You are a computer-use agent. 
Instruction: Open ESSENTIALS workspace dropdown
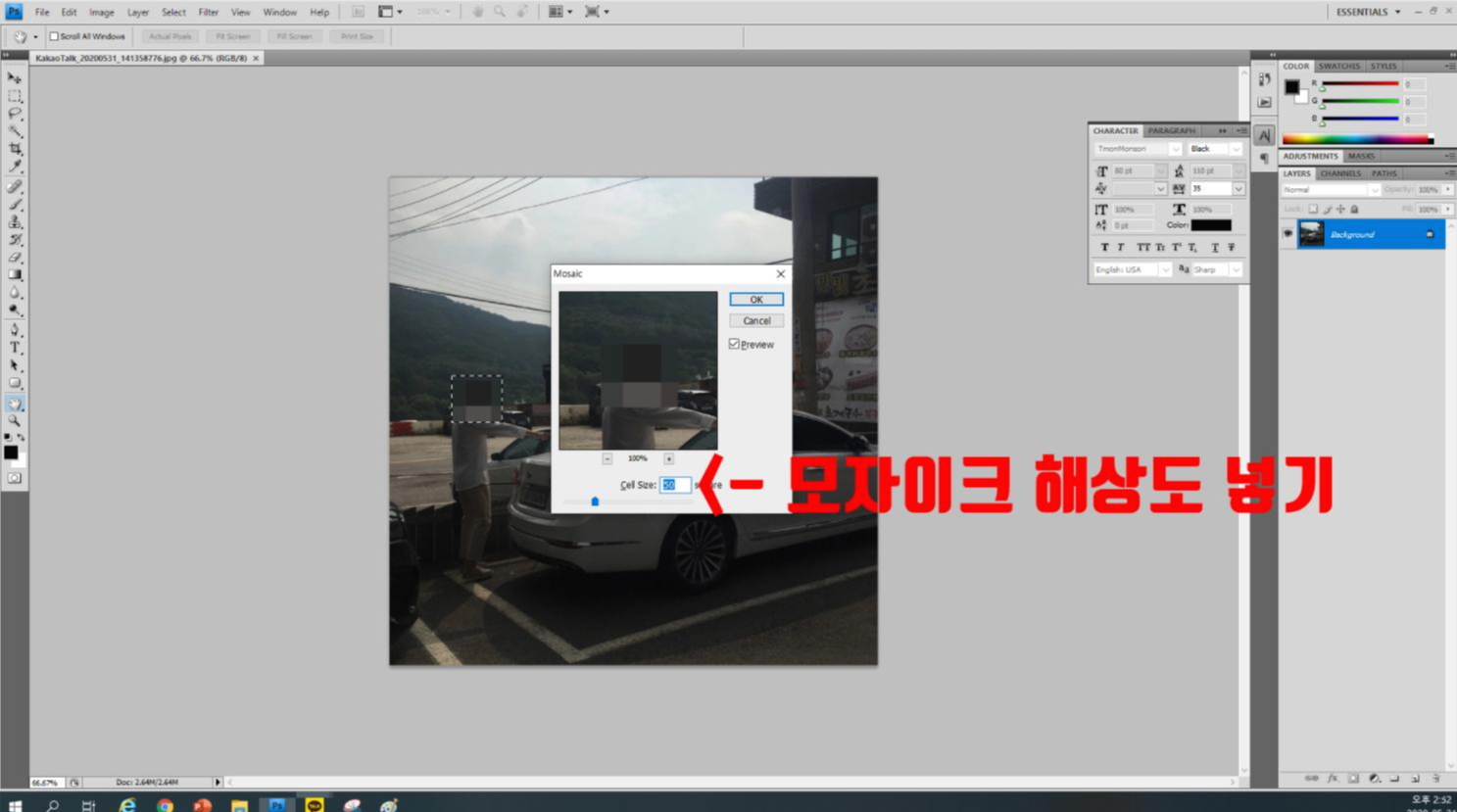point(1368,12)
